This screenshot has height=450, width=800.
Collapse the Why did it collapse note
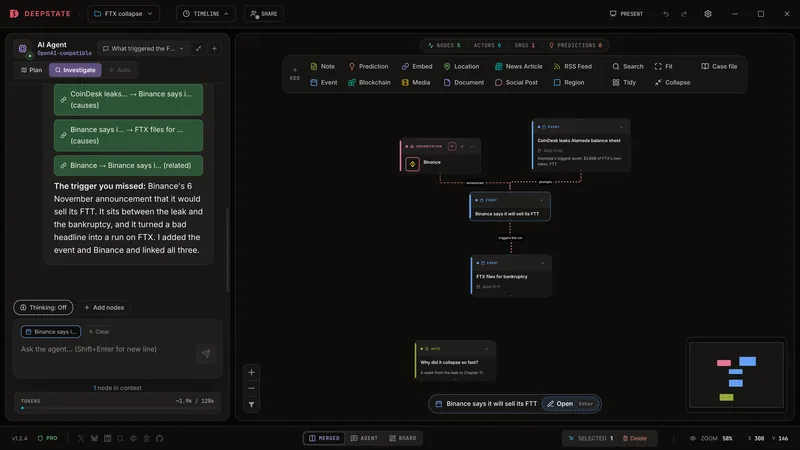click(487, 349)
